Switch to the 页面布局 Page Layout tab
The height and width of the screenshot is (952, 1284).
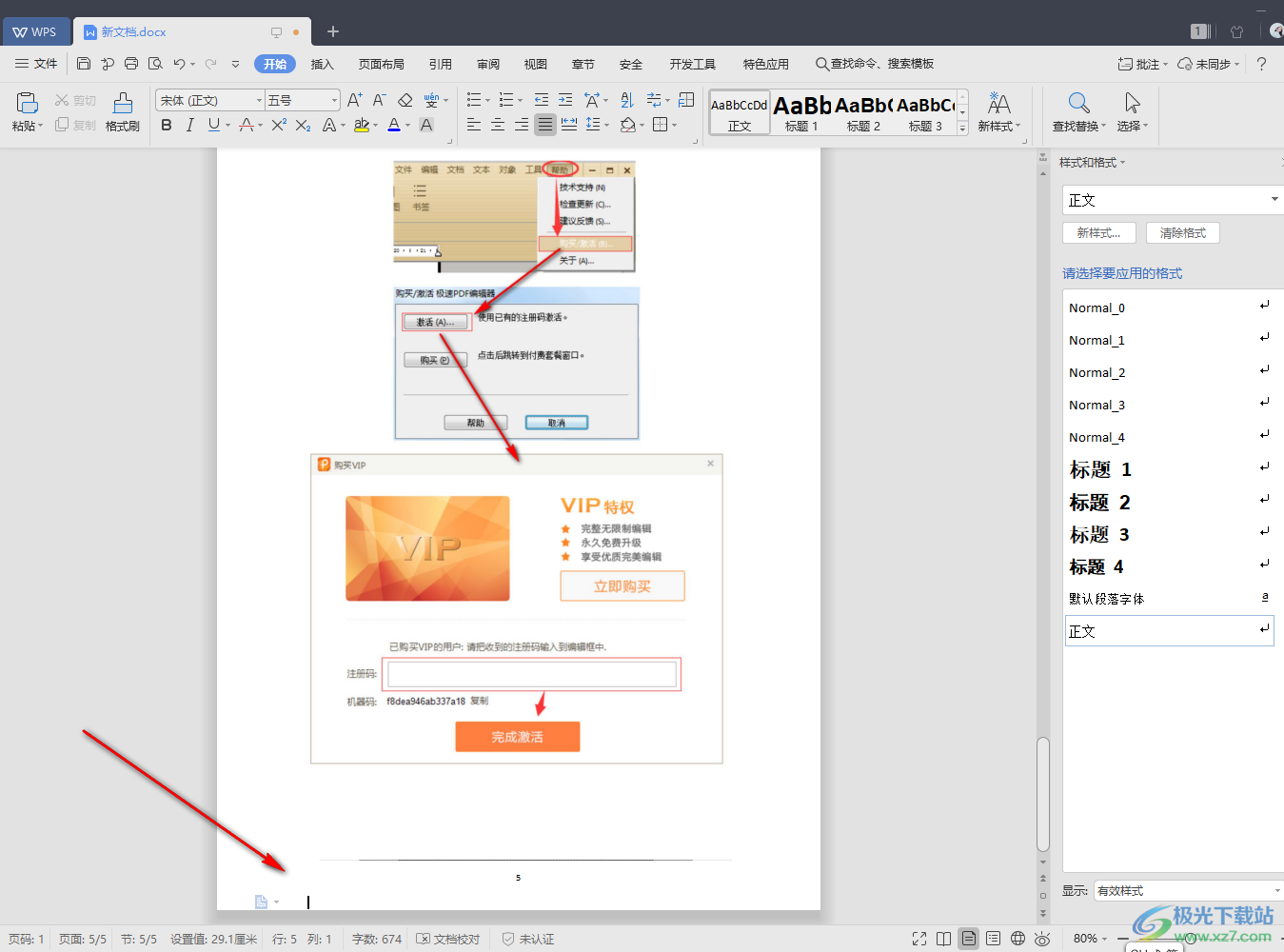click(x=382, y=64)
